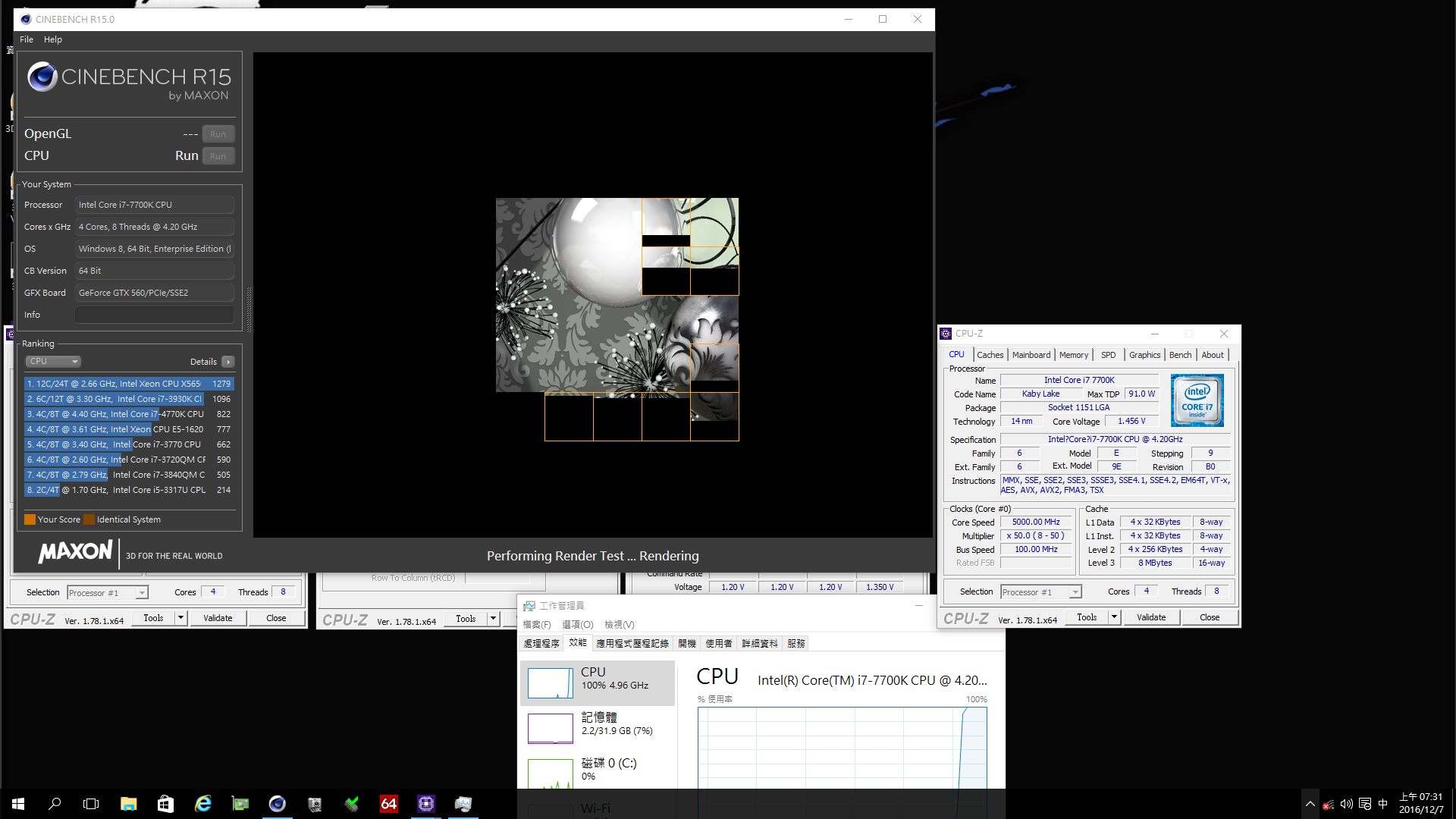Switch to CPU-Z via its taskbar icon
The height and width of the screenshot is (819, 1456).
pos(425,804)
